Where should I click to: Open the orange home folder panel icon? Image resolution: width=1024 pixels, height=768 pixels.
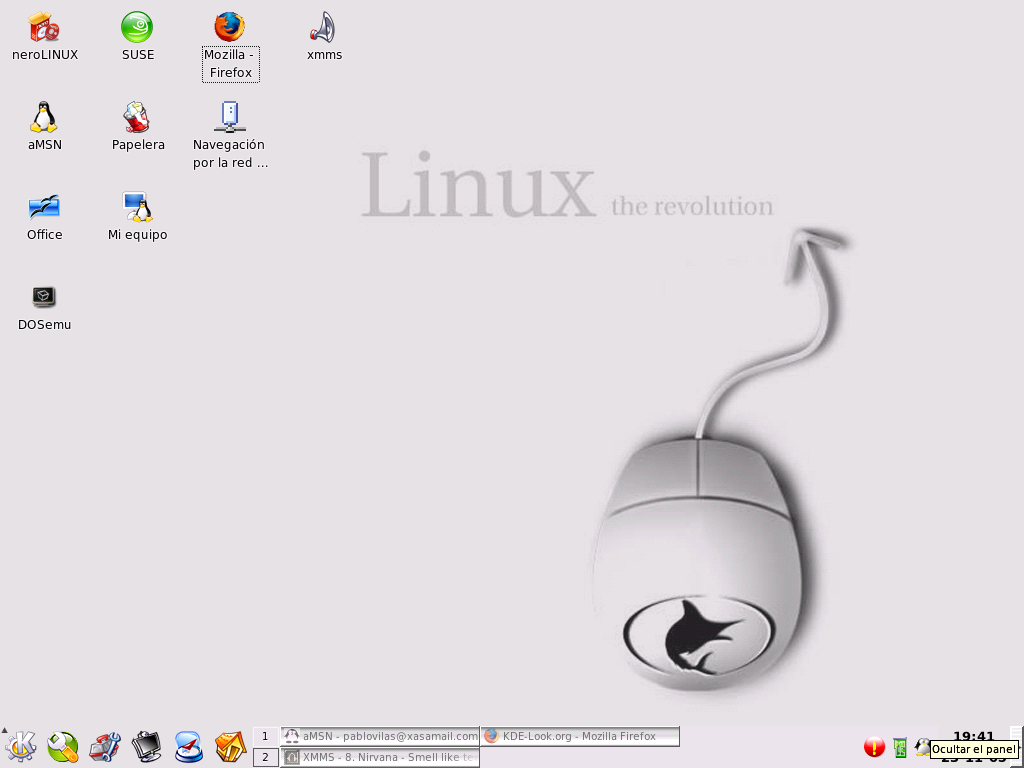pos(230,746)
